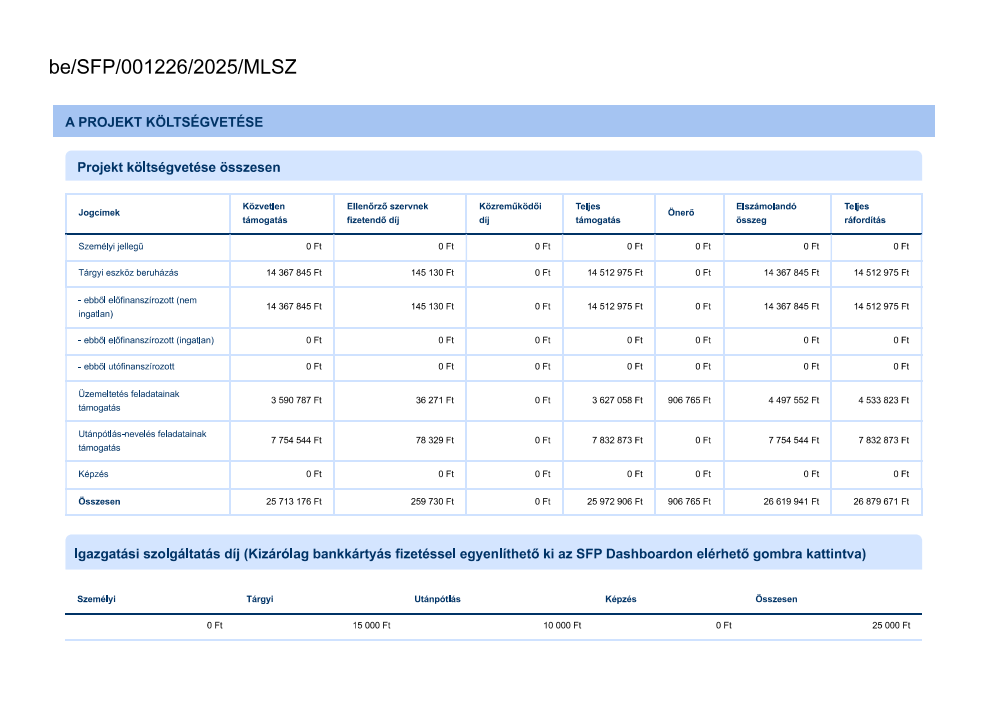Click the előfinanszírozott (nem ingatlan) row label
This screenshot has height=706, width=986.
(137, 307)
